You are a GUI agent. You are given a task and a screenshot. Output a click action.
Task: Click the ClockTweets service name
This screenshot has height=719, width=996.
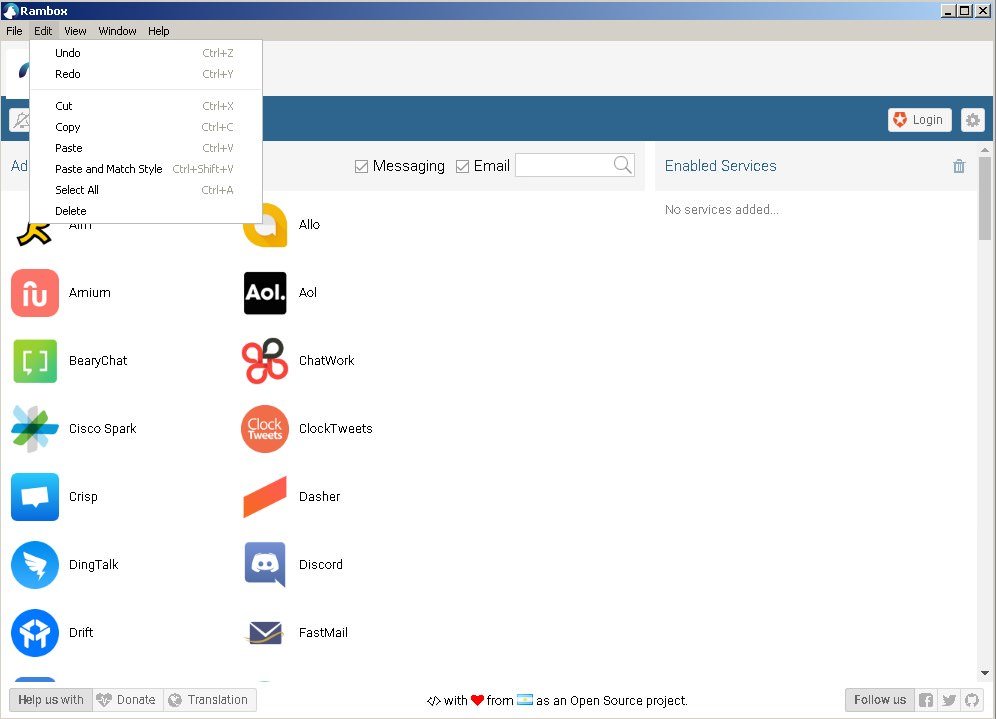pos(335,429)
